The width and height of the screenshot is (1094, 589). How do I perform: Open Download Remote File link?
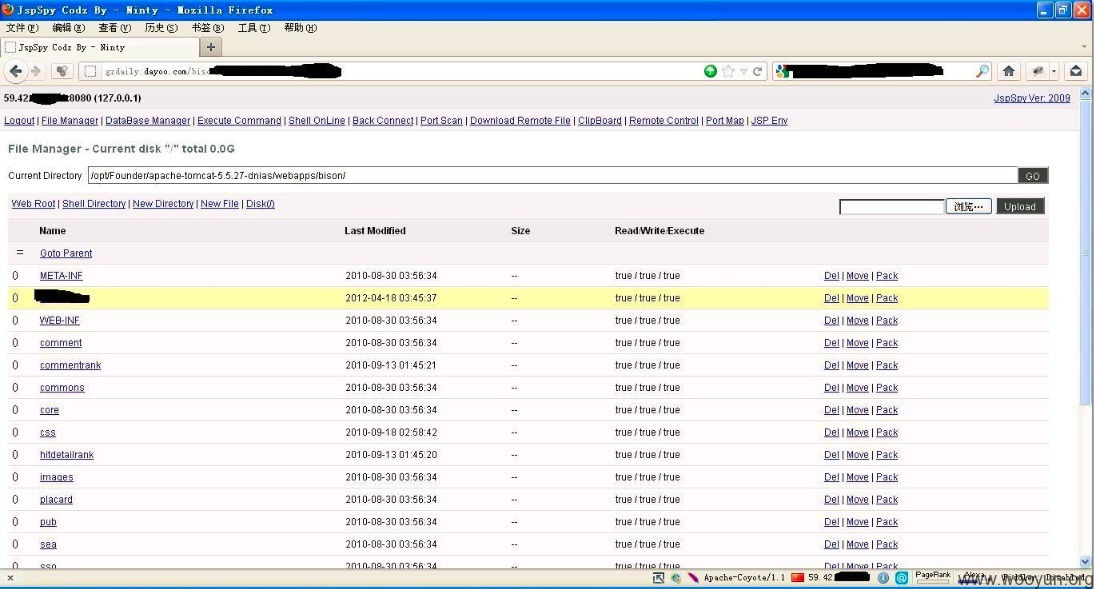(x=520, y=121)
